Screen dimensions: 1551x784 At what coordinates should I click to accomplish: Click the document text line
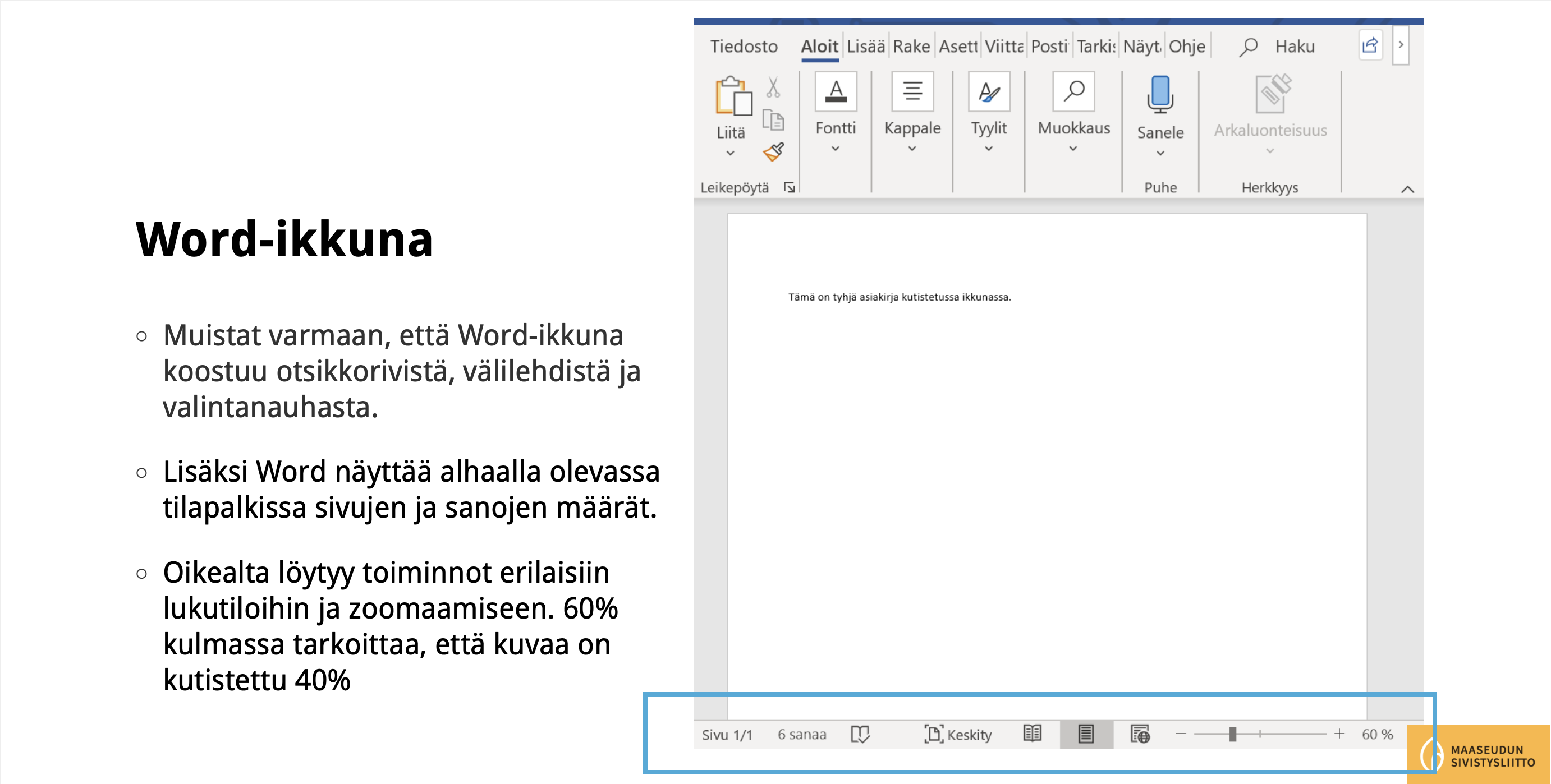[x=900, y=297]
